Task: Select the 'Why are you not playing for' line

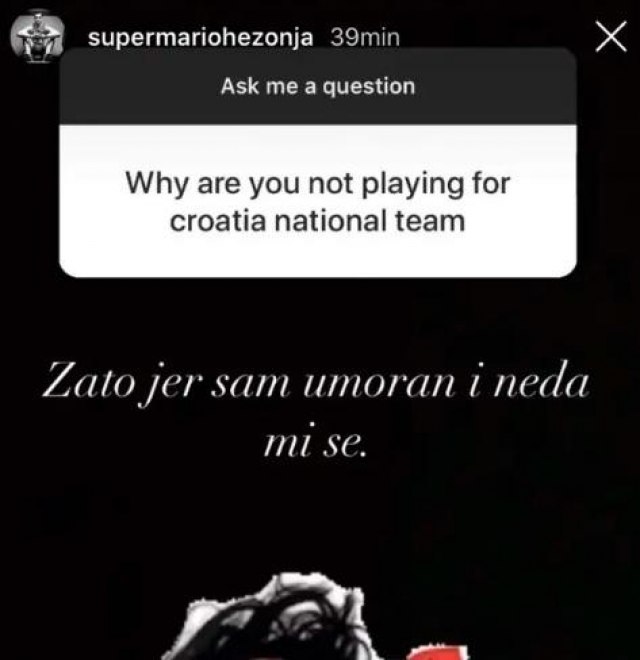Action: pyautogui.click(x=318, y=184)
